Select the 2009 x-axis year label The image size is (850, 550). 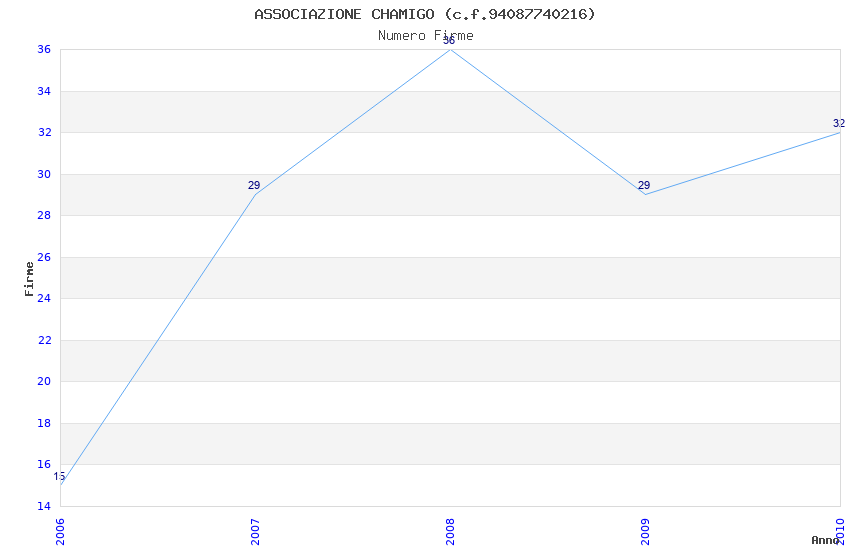[x=645, y=532]
